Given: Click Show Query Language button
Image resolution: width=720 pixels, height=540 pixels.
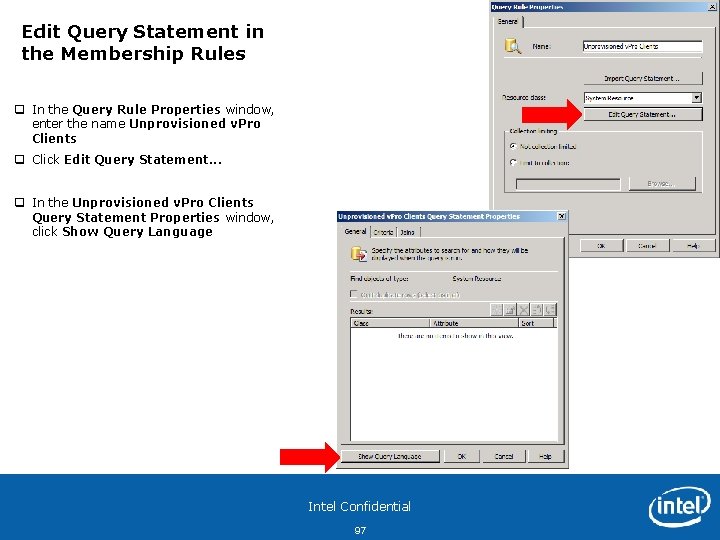Looking at the screenshot, I should click(390, 456).
